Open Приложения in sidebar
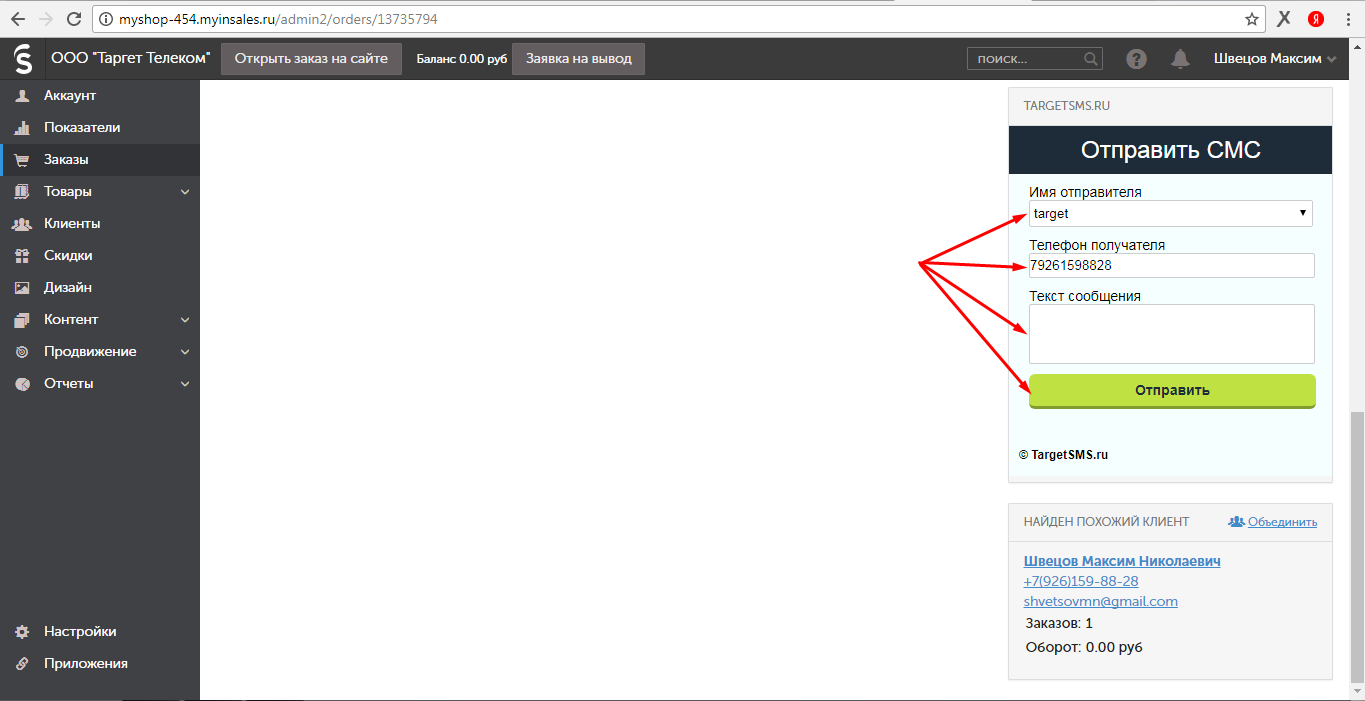 click(x=86, y=664)
